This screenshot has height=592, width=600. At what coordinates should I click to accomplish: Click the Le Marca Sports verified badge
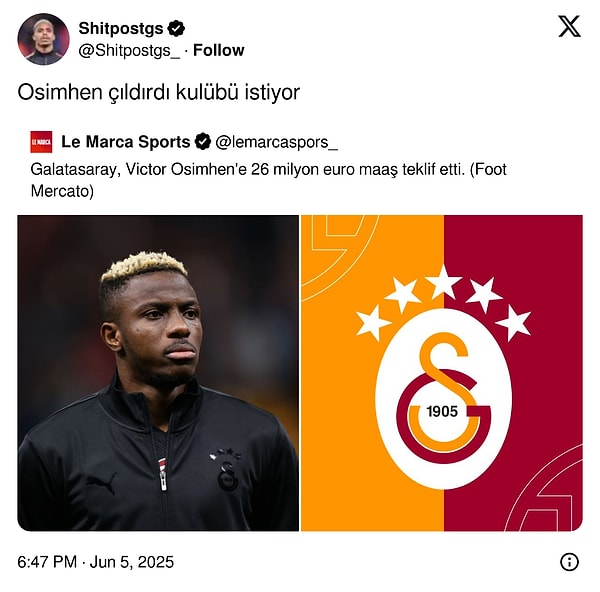pyautogui.click(x=202, y=142)
